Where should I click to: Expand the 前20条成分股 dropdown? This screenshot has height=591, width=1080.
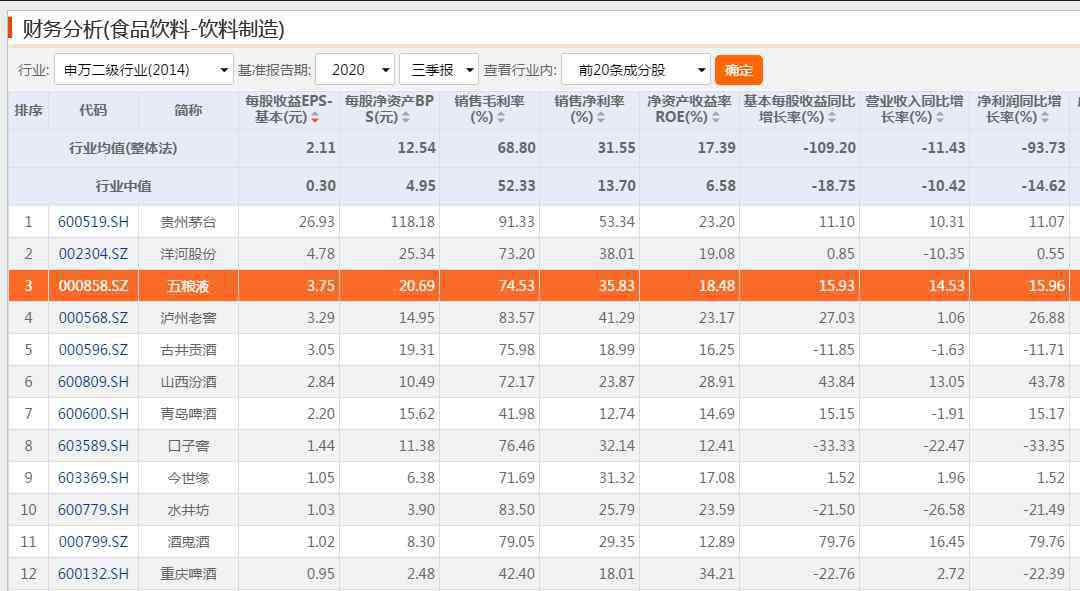point(636,70)
